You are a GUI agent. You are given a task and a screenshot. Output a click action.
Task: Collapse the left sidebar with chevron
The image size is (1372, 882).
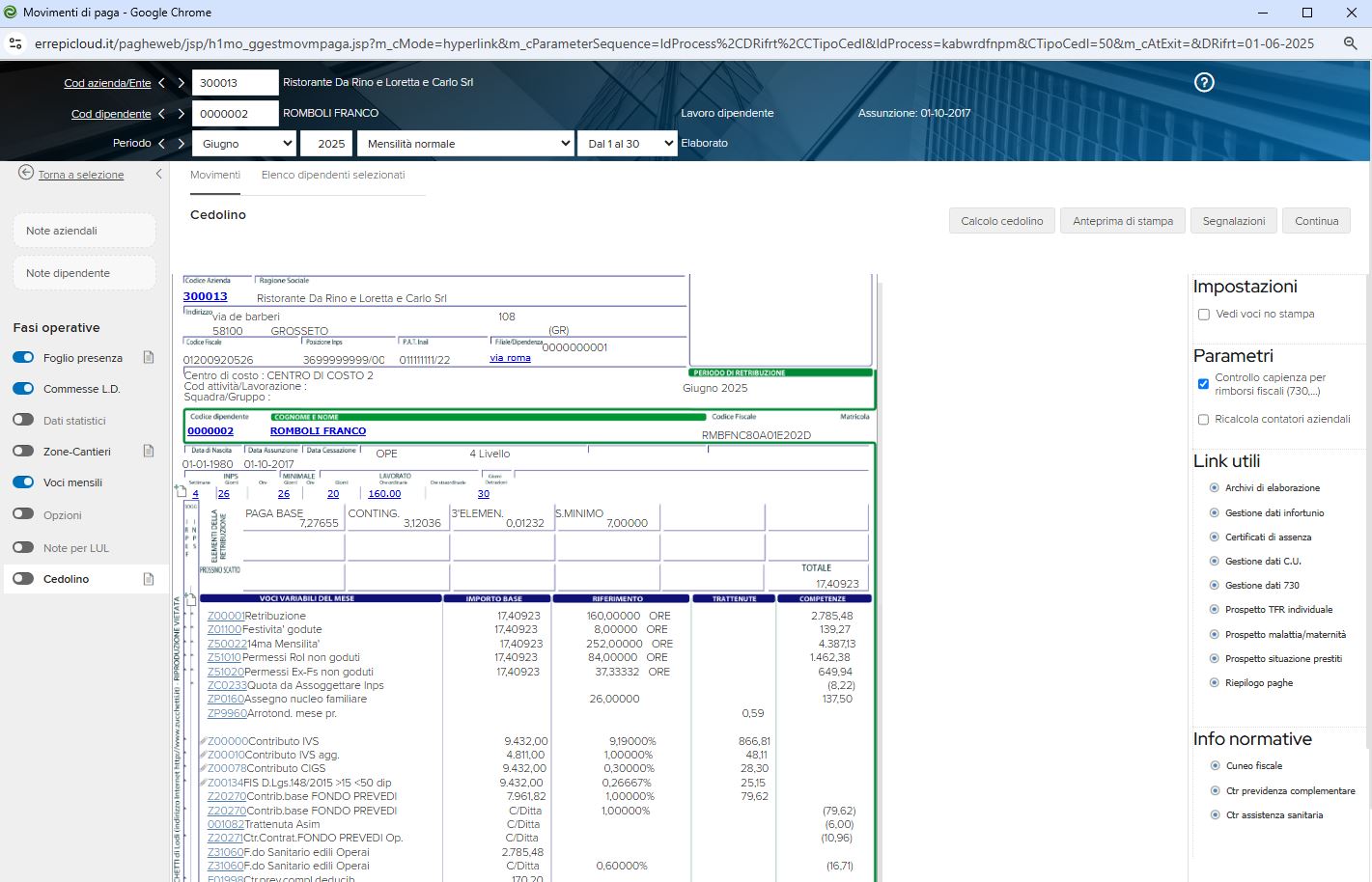click(158, 174)
